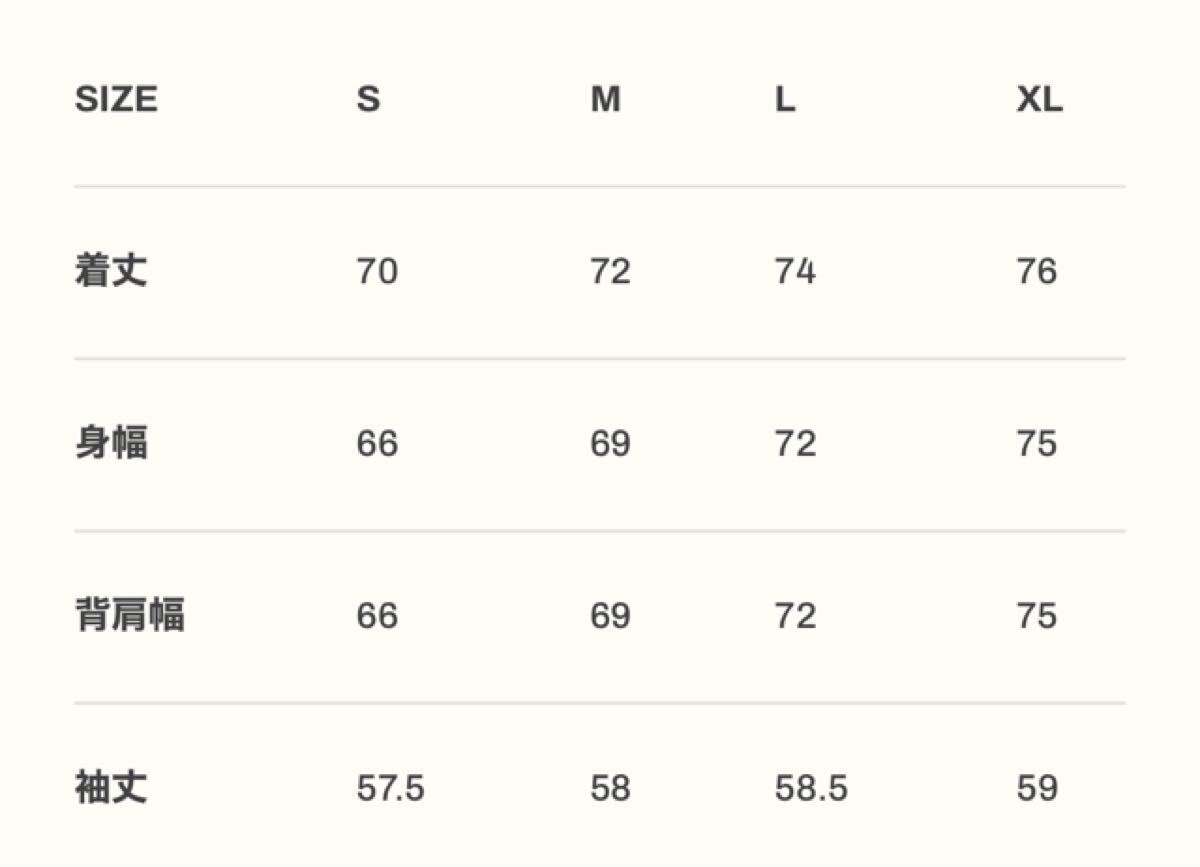Select the 袖丈 value 58.5 for size L
This screenshot has width=1200, height=867.
810,788
